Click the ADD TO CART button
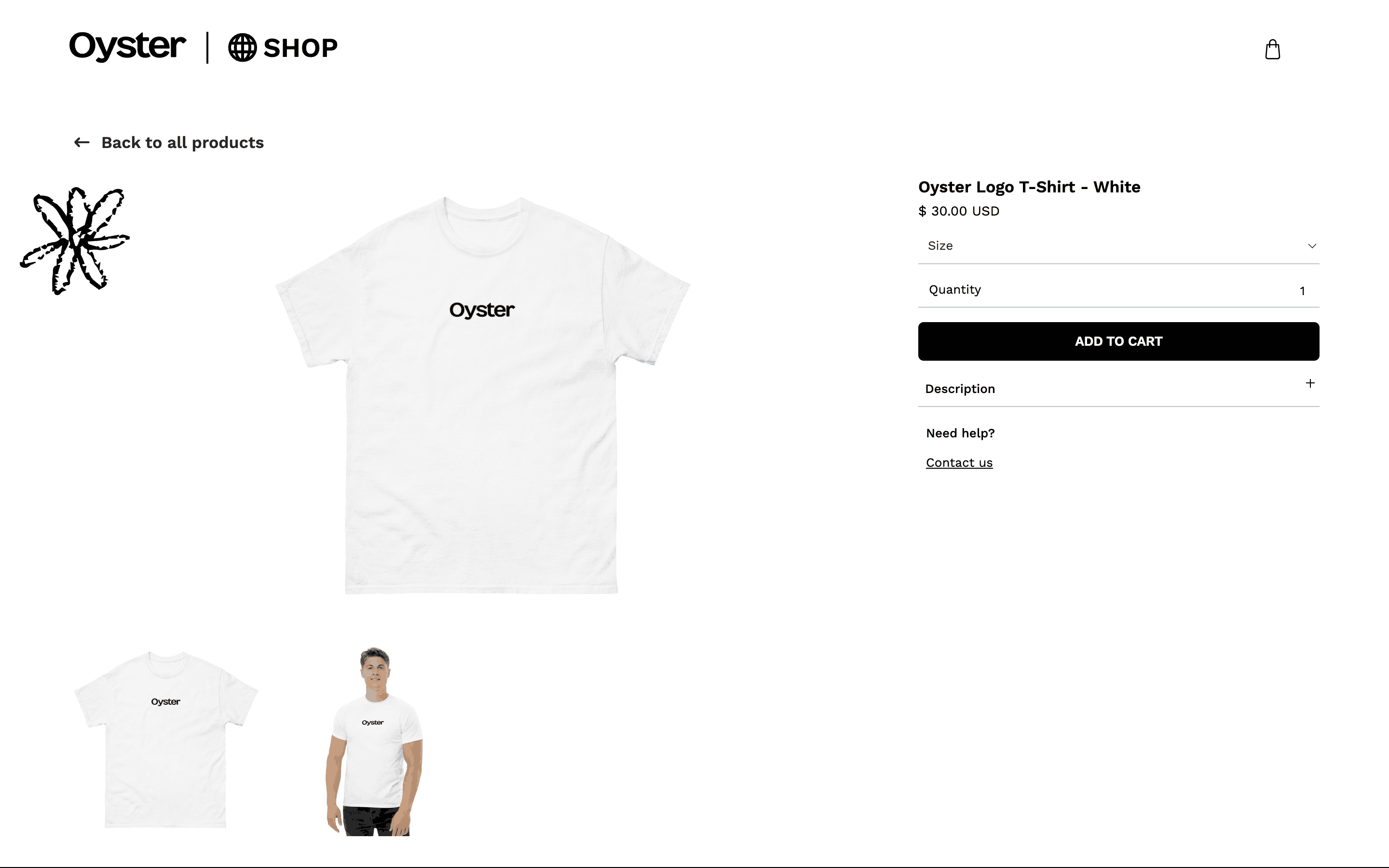 (x=1118, y=341)
